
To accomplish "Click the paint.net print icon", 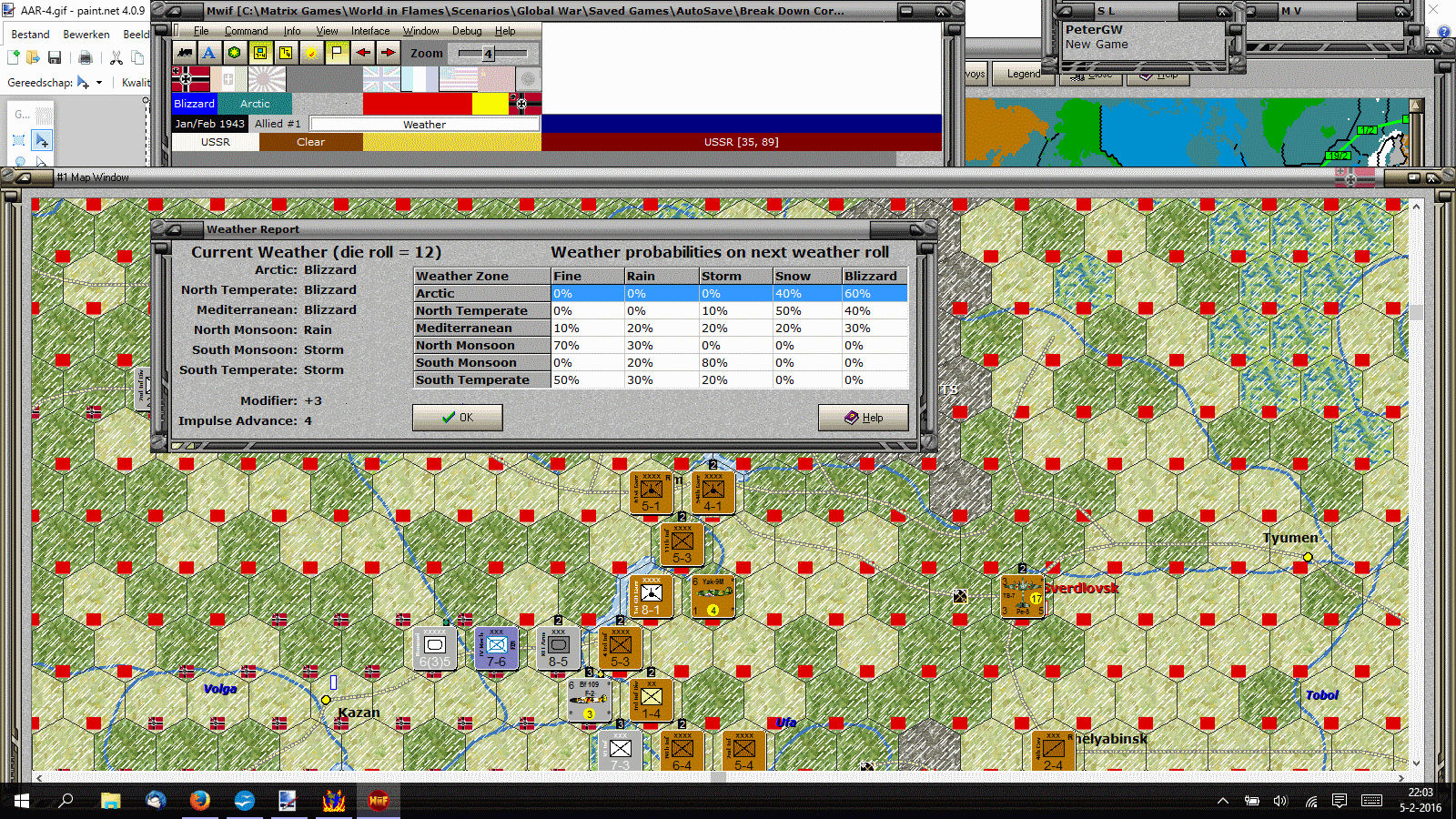I will tap(86, 57).
